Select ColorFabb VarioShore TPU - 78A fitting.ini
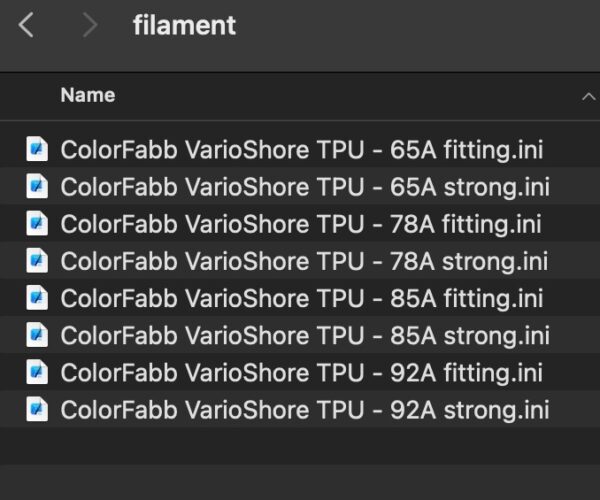Image resolution: width=600 pixels, height=500 pixels. (x=300, y=223)
